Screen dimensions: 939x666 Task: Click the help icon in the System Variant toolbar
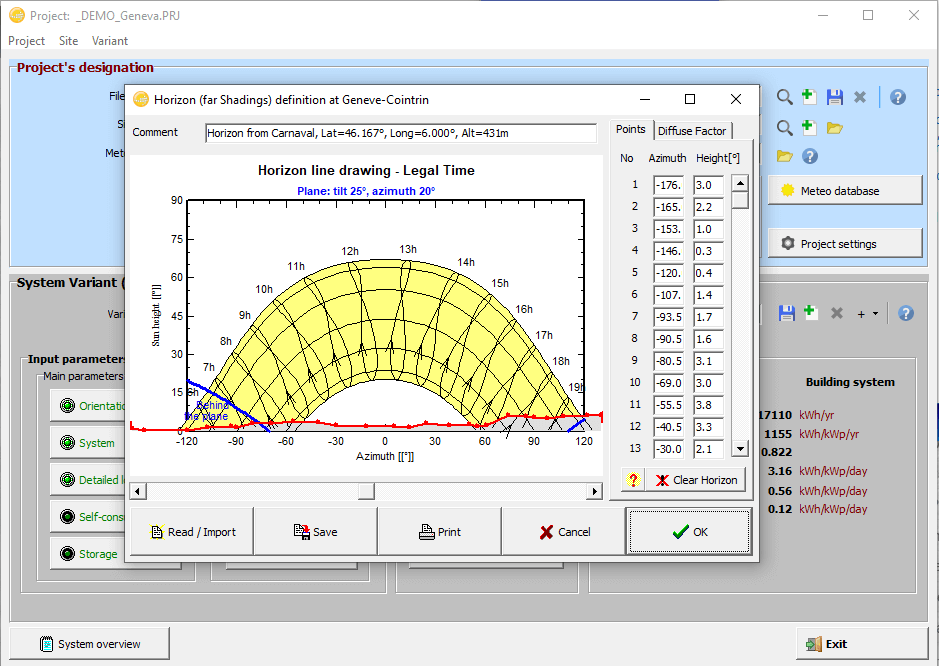pos(906,313)
